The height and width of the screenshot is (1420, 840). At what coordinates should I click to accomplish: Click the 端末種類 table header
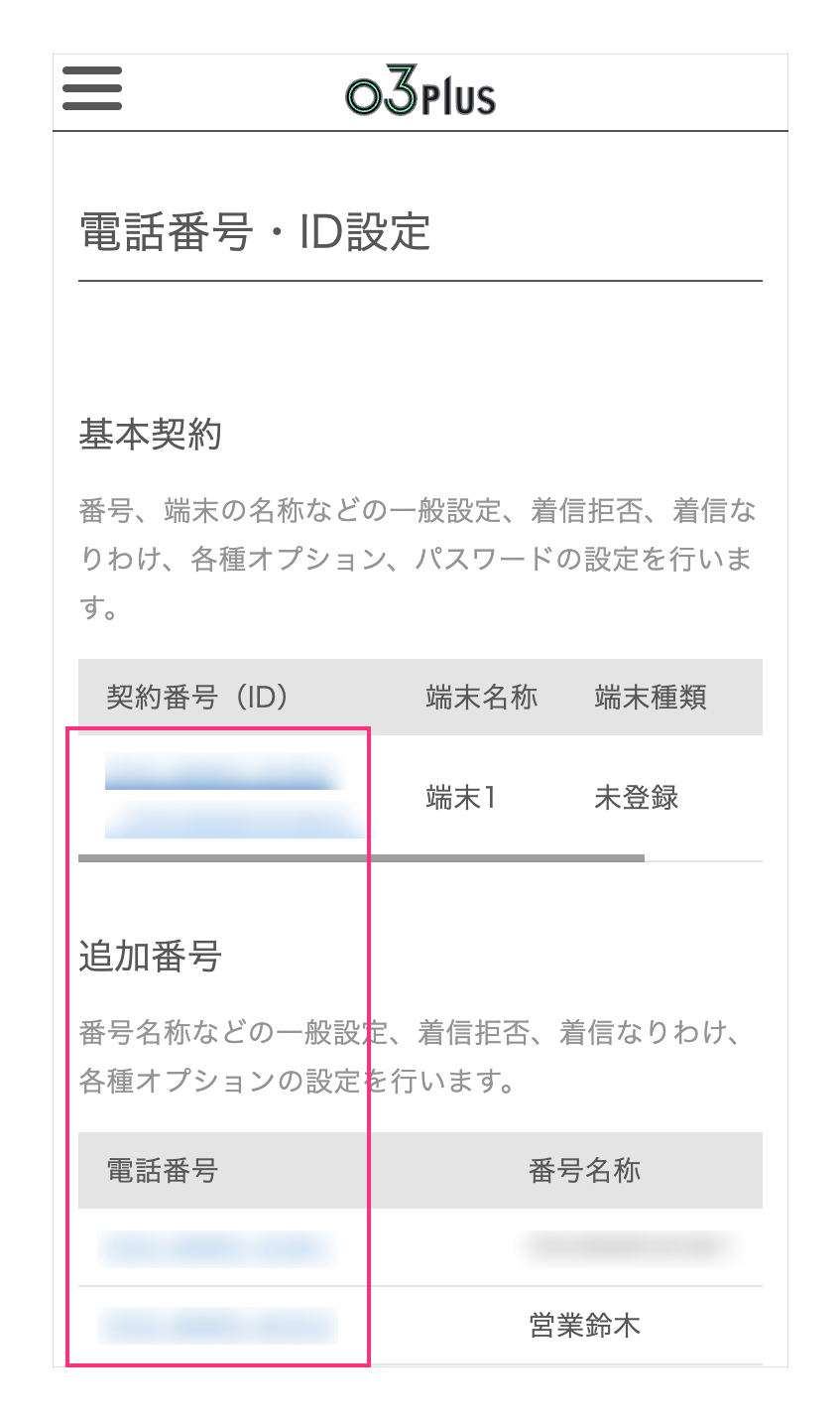pos(651,698)
